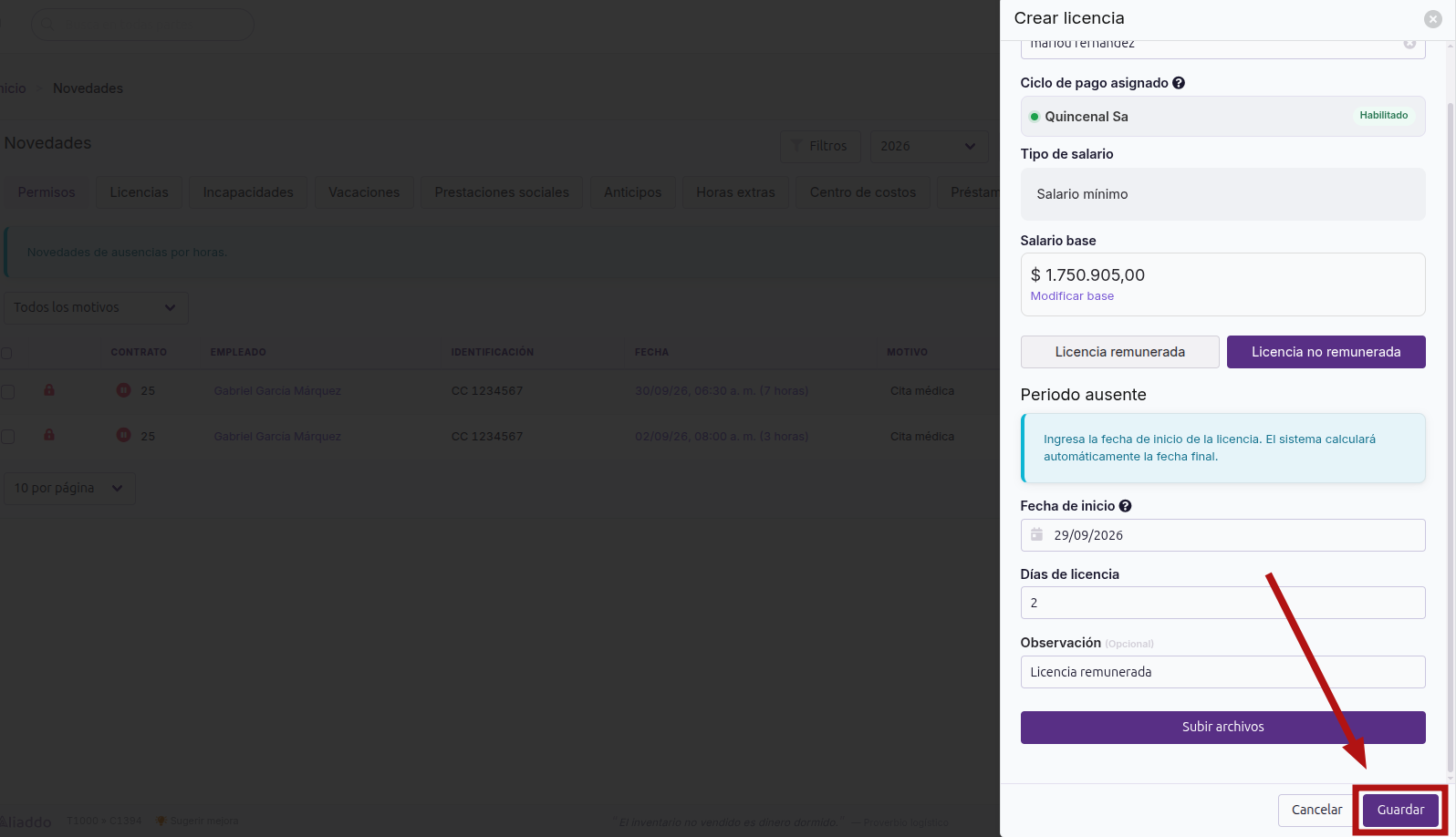The height and width of the screenshot is (837, 1456).
Task: Click the Guardar button
Action: [x=1400, y=810]
